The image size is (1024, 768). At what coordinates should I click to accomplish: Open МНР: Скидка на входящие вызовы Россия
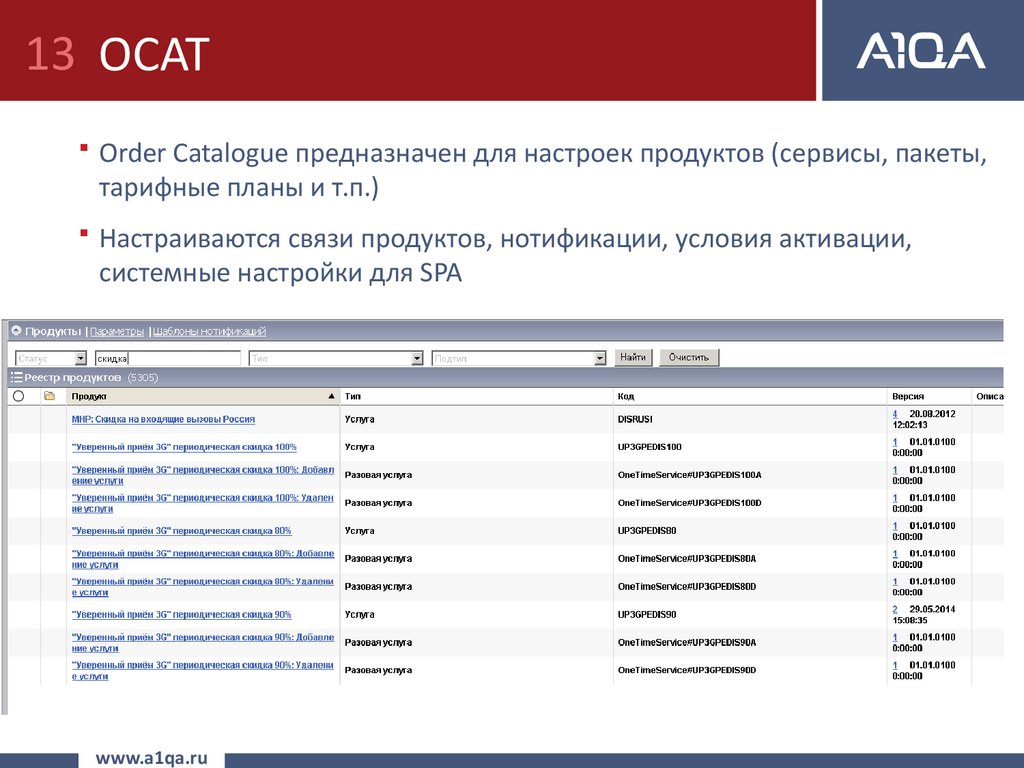[163, 419]
